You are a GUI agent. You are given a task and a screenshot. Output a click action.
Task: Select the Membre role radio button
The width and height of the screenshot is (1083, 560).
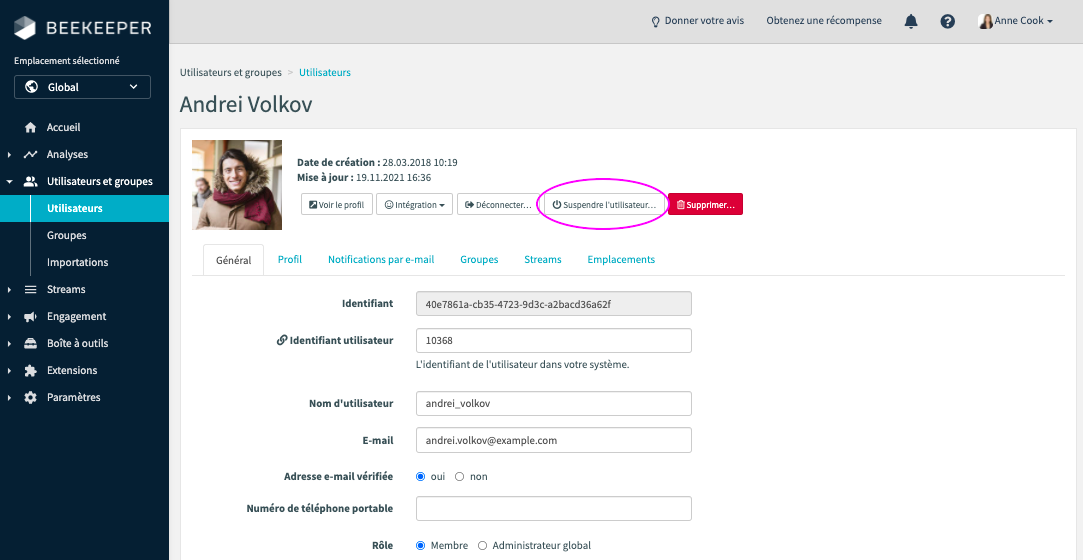coord(420,546)
